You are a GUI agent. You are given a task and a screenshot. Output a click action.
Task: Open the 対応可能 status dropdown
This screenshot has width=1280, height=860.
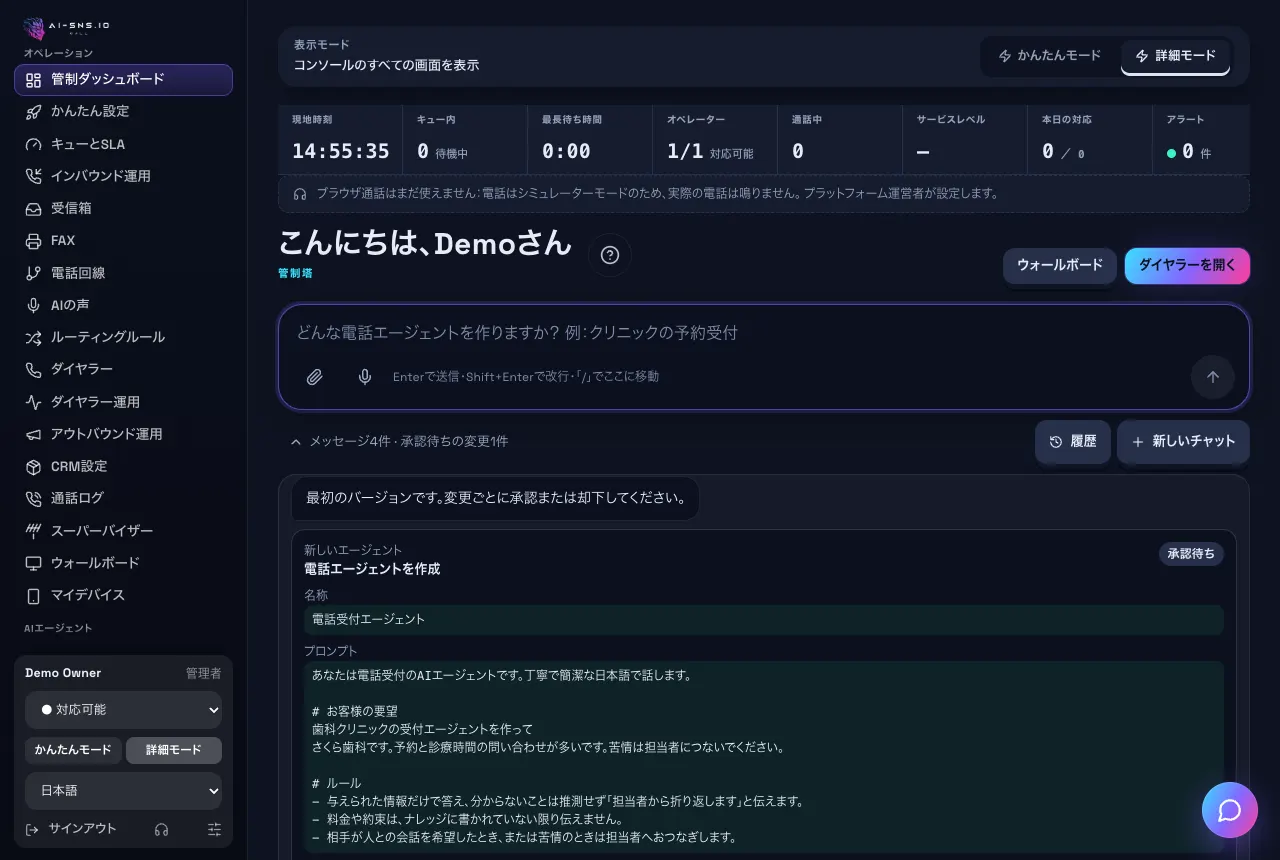point(123,710)
